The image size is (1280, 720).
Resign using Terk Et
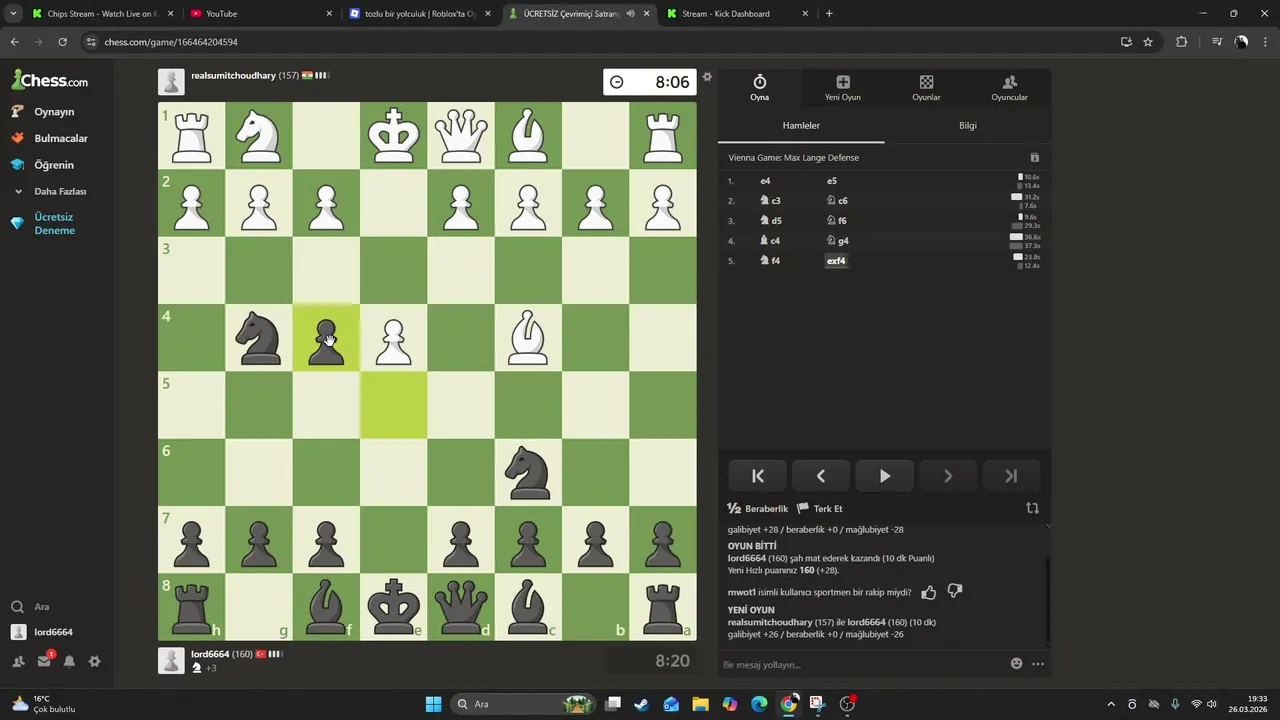coord(819,509)
